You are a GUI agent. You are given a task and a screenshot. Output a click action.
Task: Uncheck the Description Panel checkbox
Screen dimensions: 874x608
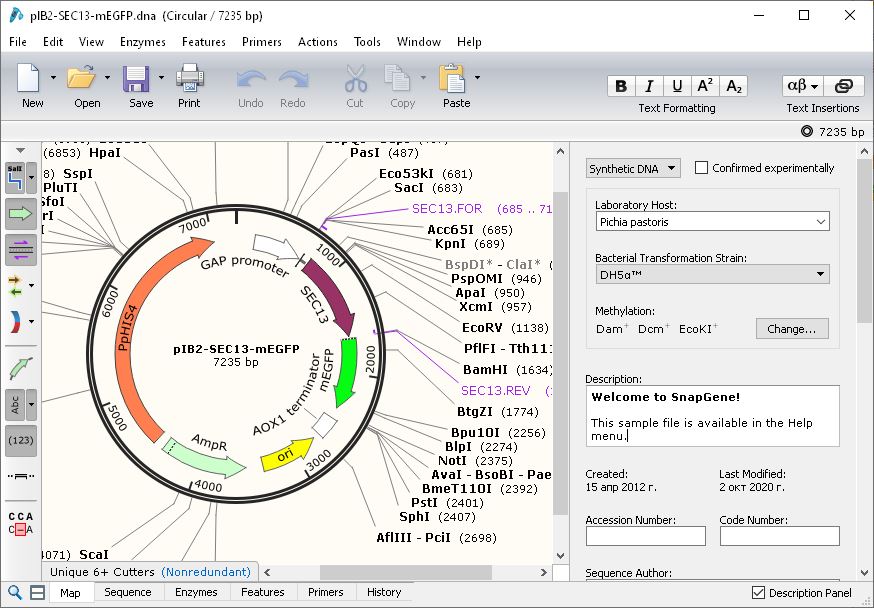tap(759, 593)
